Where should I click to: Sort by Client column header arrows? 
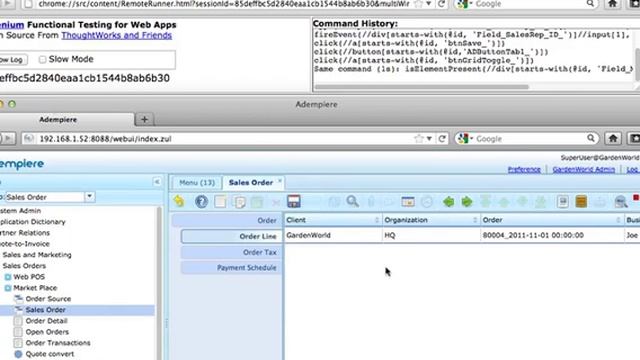tap(376, 220)
